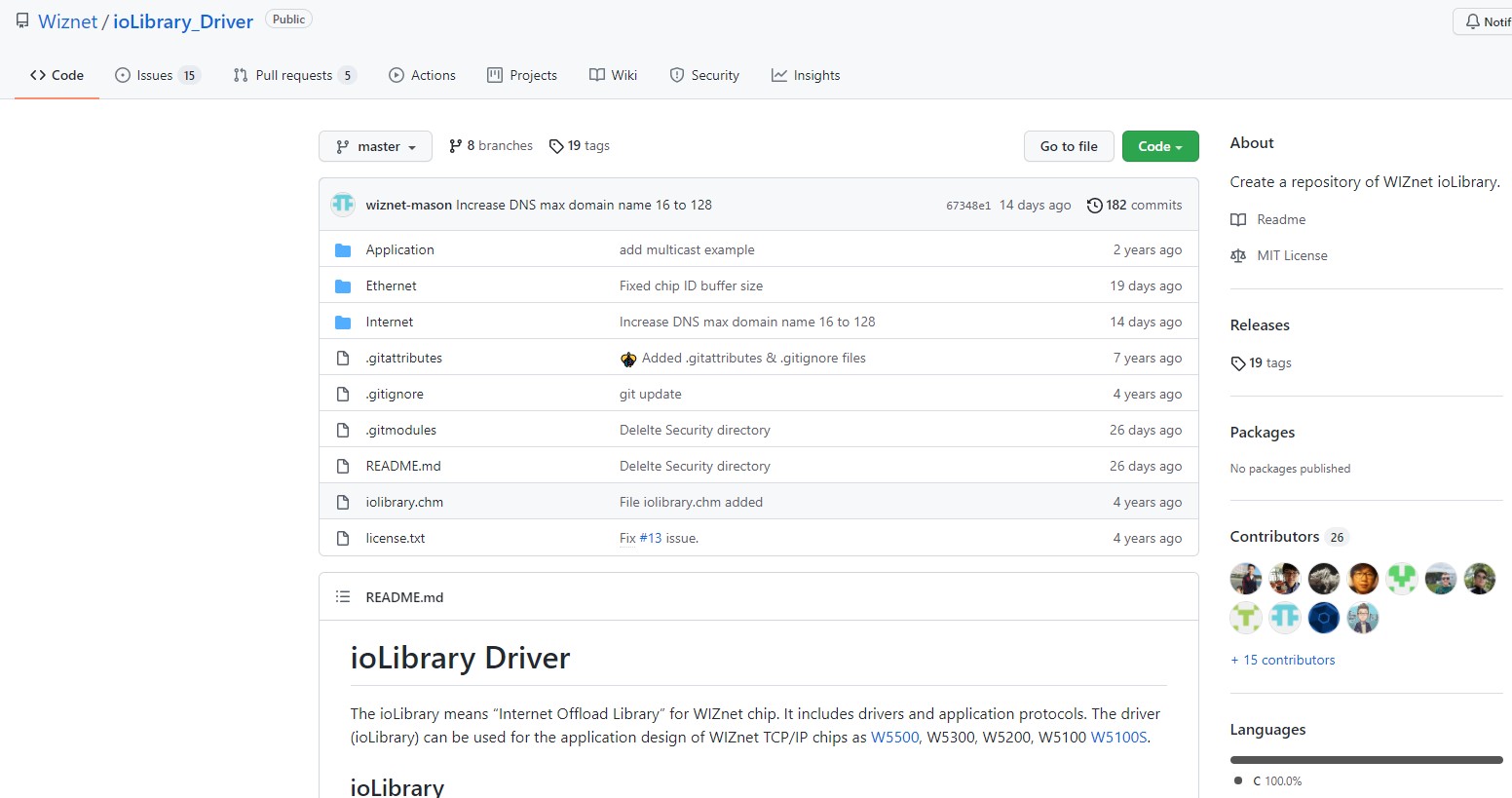
Task: Open the Code tab
Action: pos(57,75)
